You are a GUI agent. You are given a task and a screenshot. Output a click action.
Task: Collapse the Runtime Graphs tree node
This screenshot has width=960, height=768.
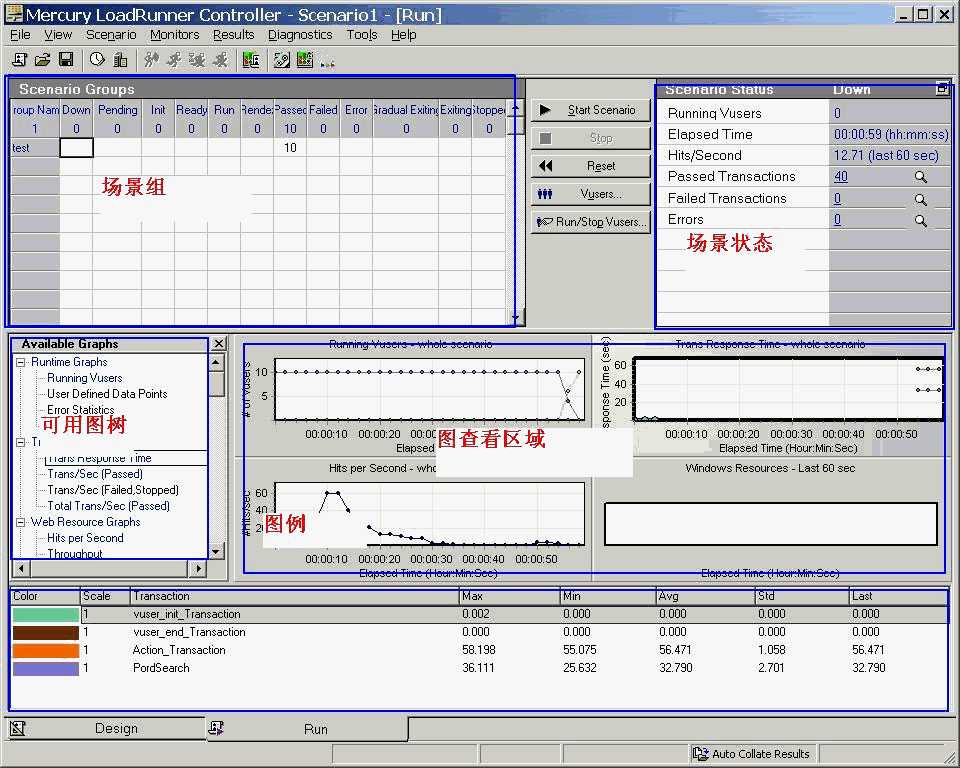(x=21, y=363)
